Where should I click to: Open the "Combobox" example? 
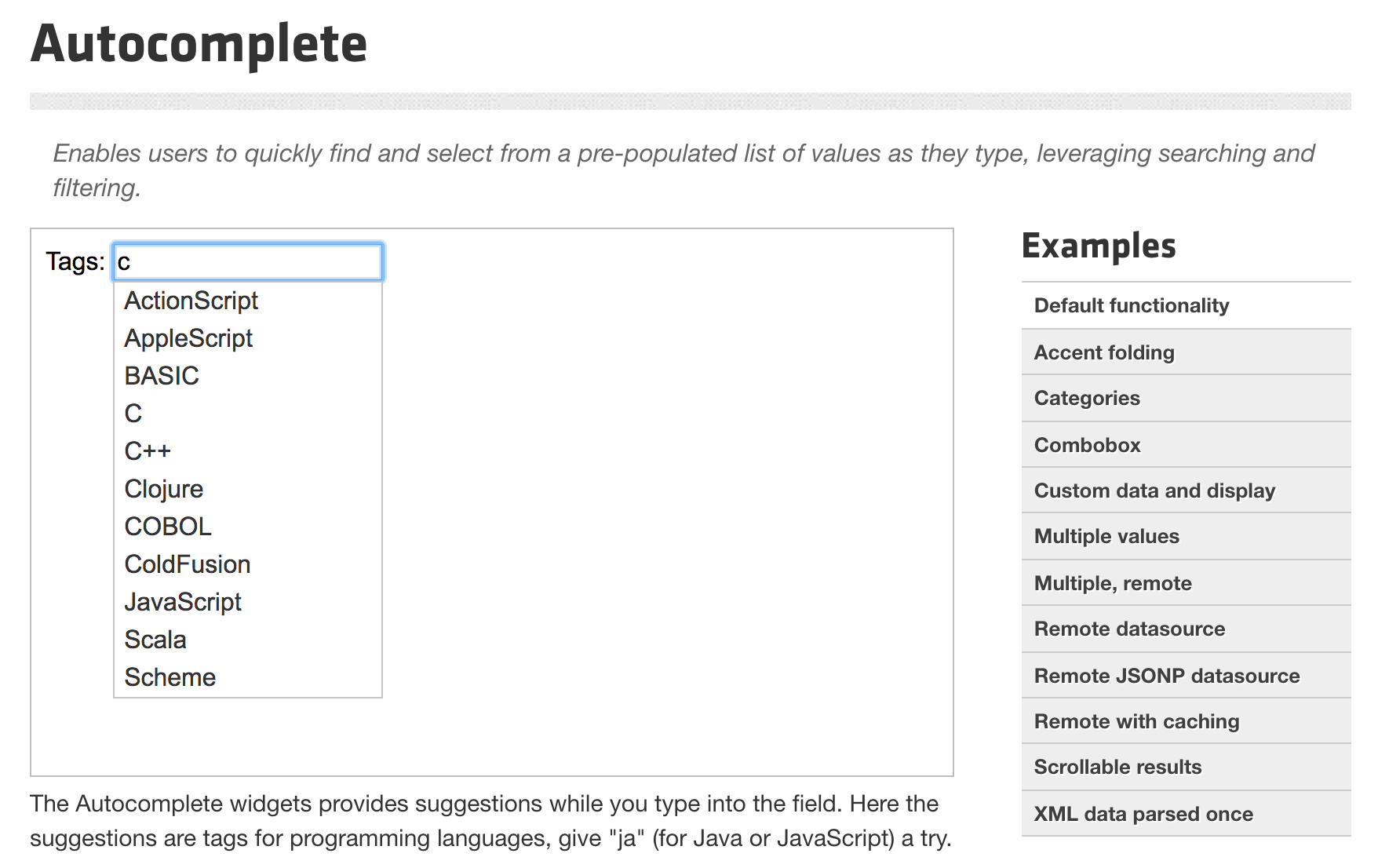pos(1087,444)
